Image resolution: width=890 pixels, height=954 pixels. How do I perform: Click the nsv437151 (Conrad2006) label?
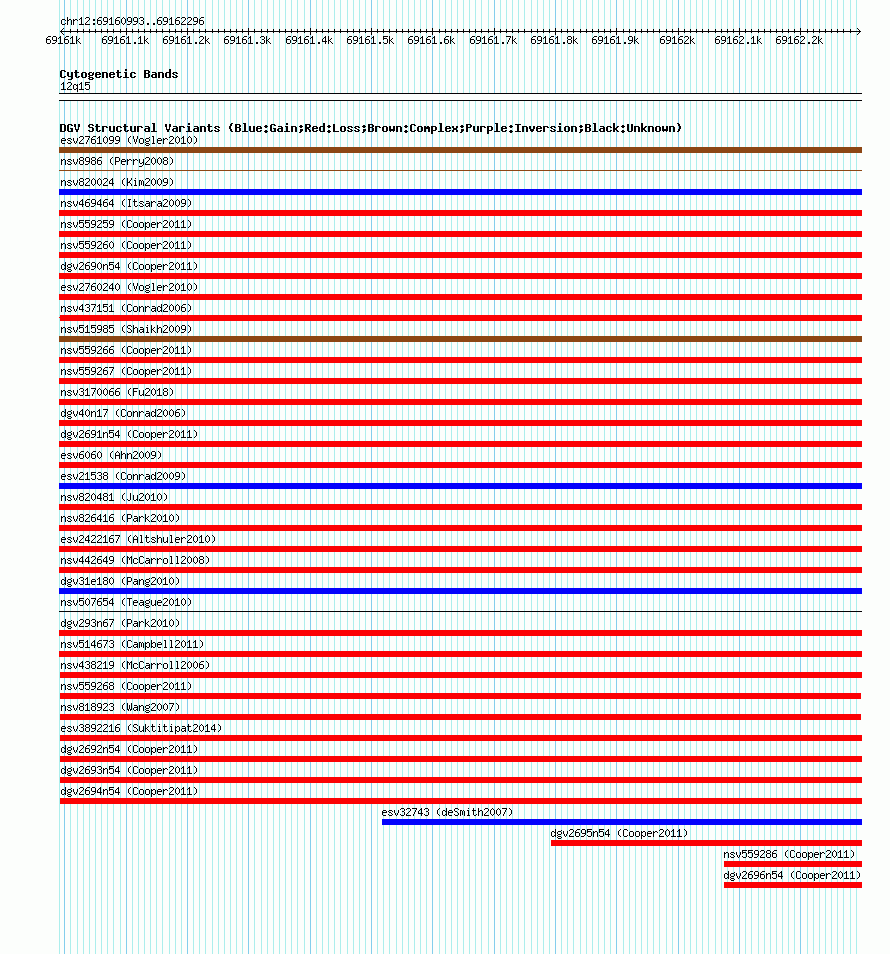tap(126, 308)
